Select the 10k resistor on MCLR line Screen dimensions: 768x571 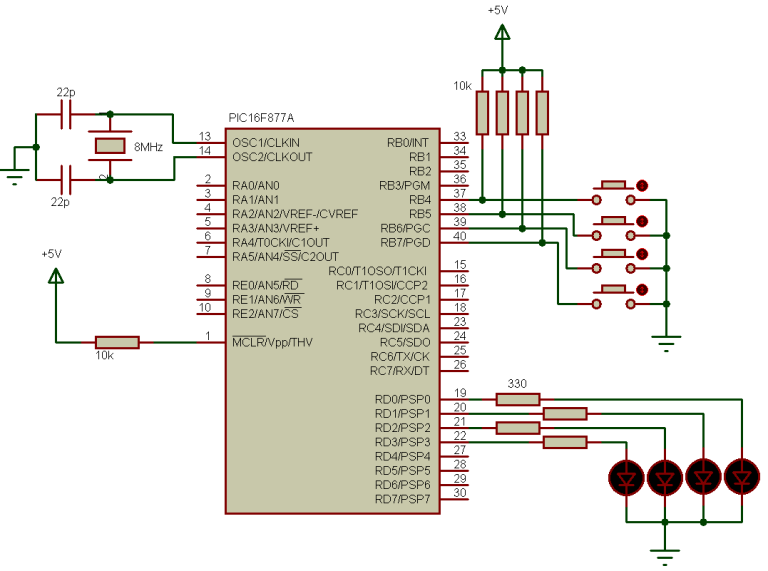(x=117, y=342)
